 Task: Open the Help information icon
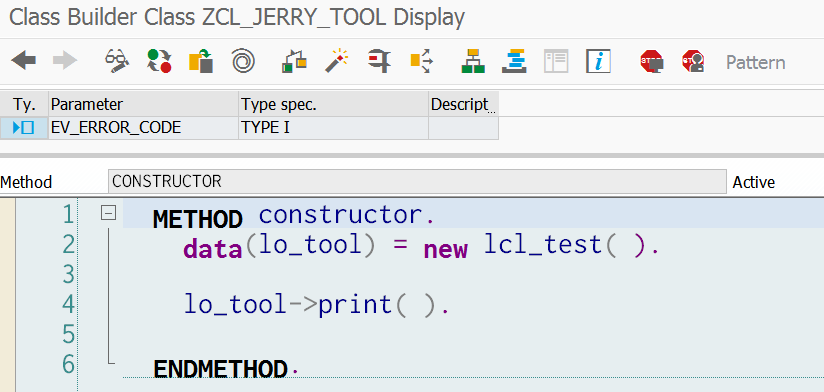(598, 61)
